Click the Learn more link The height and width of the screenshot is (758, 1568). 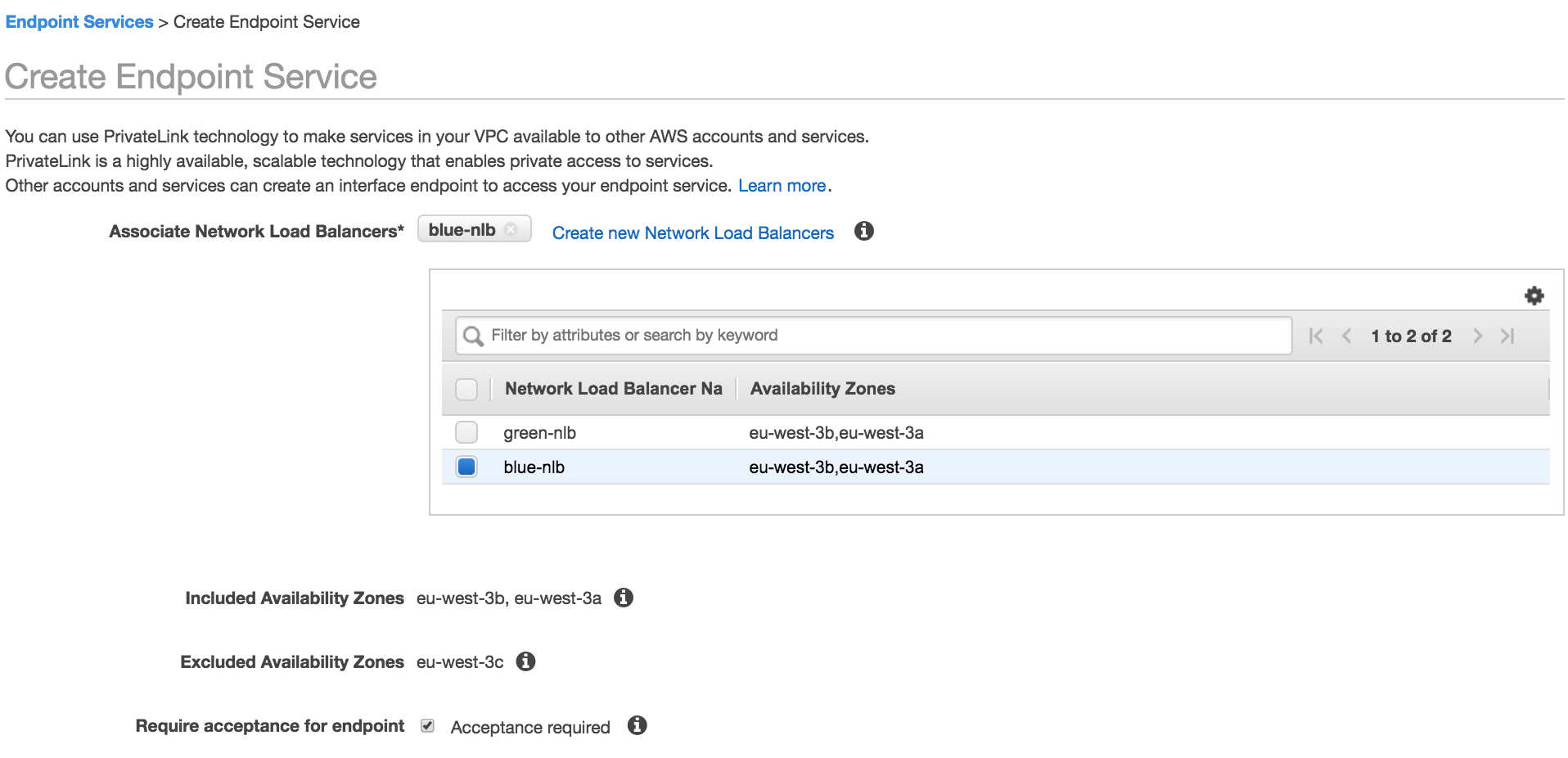782,186
